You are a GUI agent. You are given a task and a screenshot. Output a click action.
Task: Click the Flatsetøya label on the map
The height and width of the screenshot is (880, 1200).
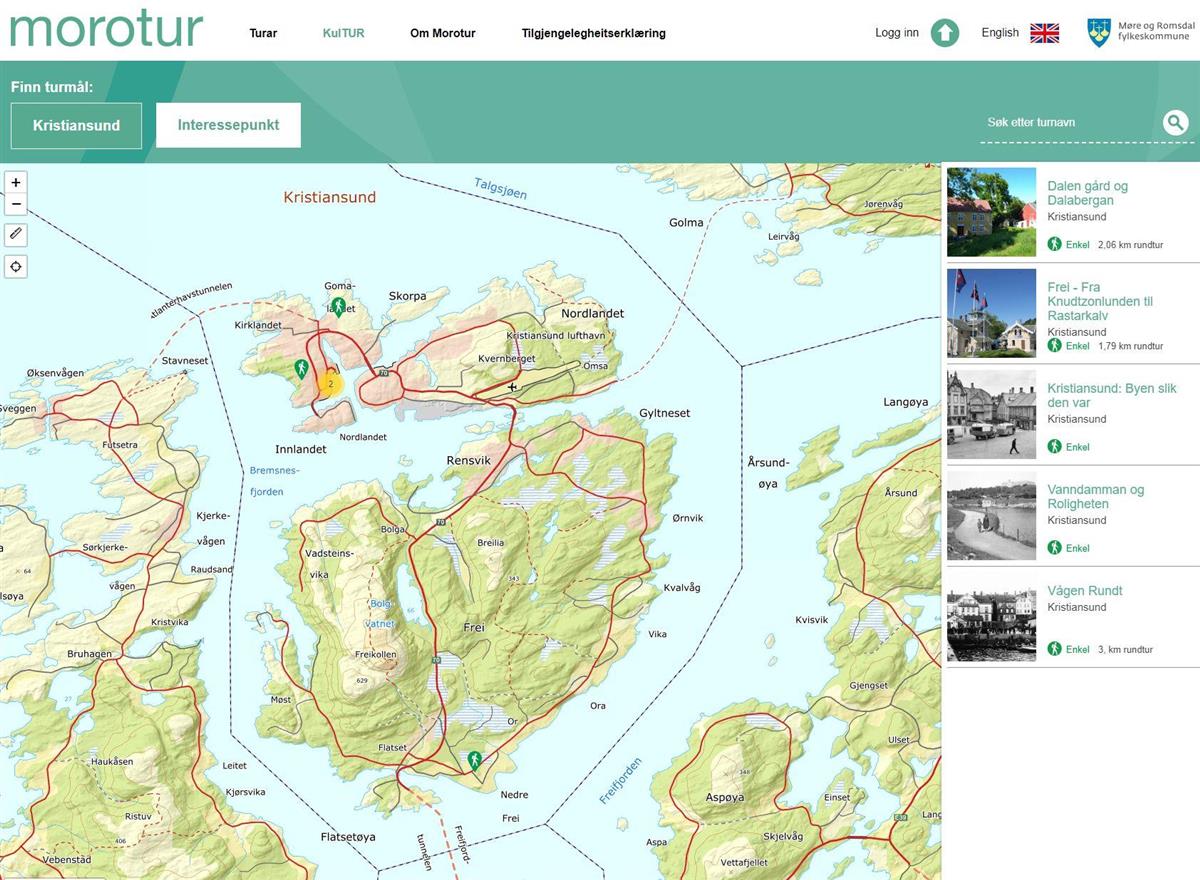click(x=348, y=836)
